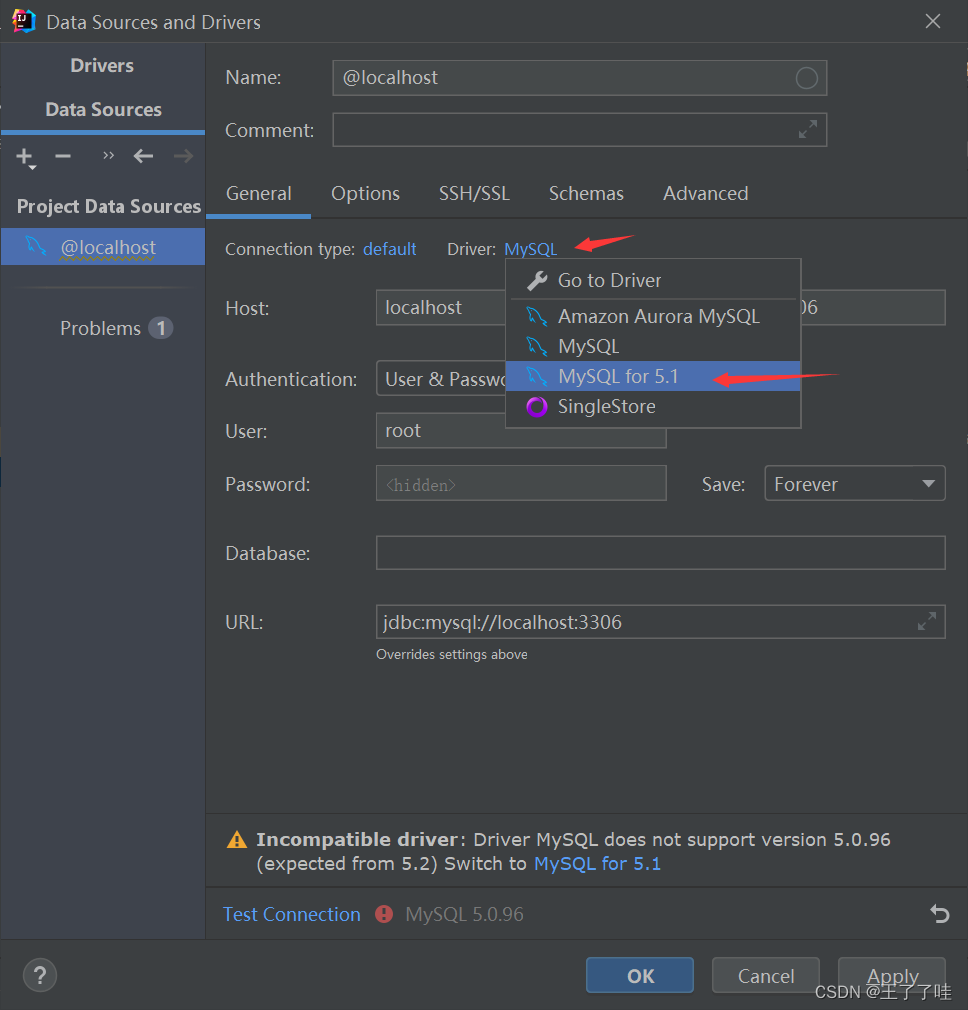Click the Amazon Aurora MySQL dolphin icon

tap(536, 316)
